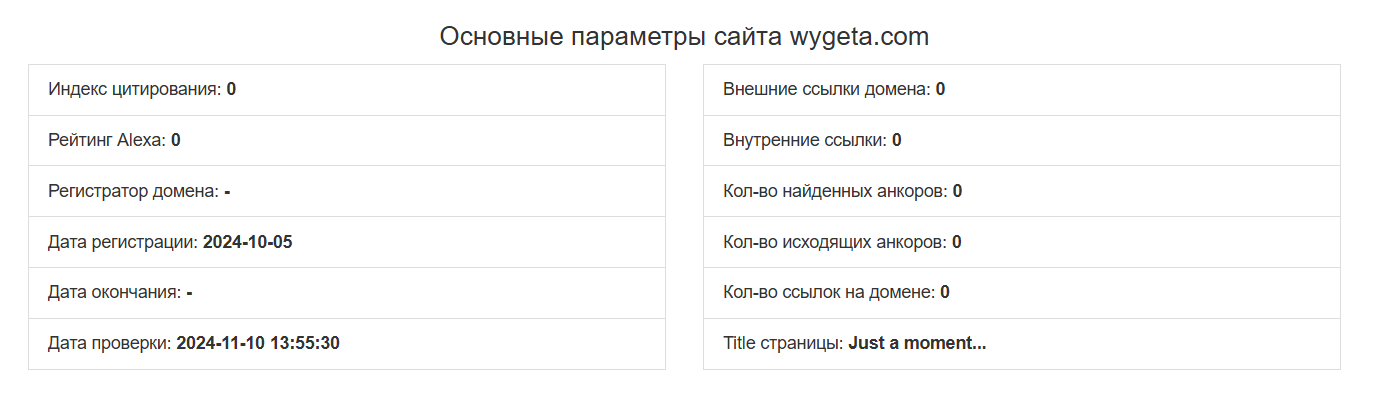The height and width of the screenshot is (405, 1388).
Task: Click the "Just a moment..." title value
Action: click(x=917, y=344)
